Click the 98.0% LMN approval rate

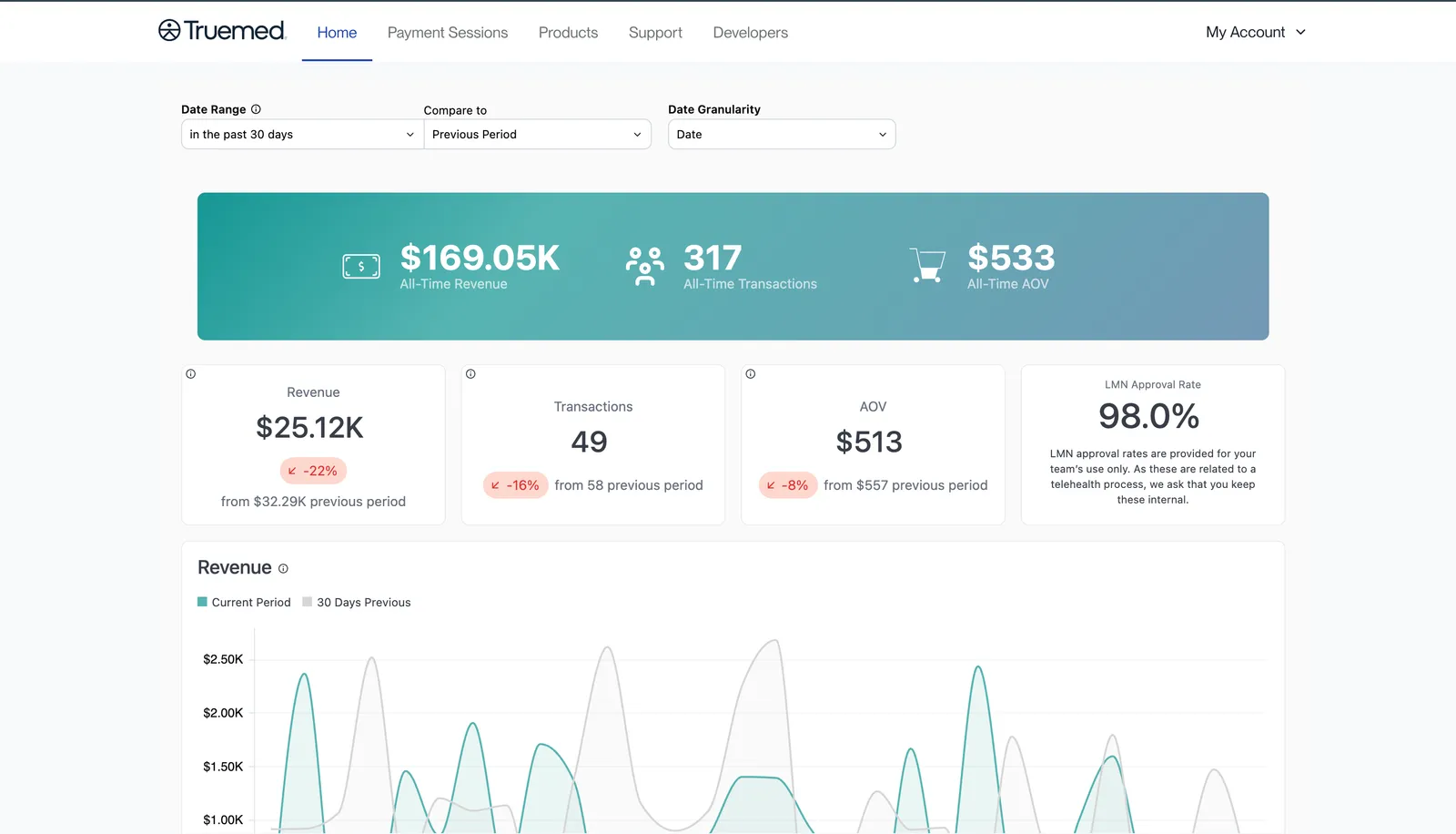click(x=1148, y=417)
